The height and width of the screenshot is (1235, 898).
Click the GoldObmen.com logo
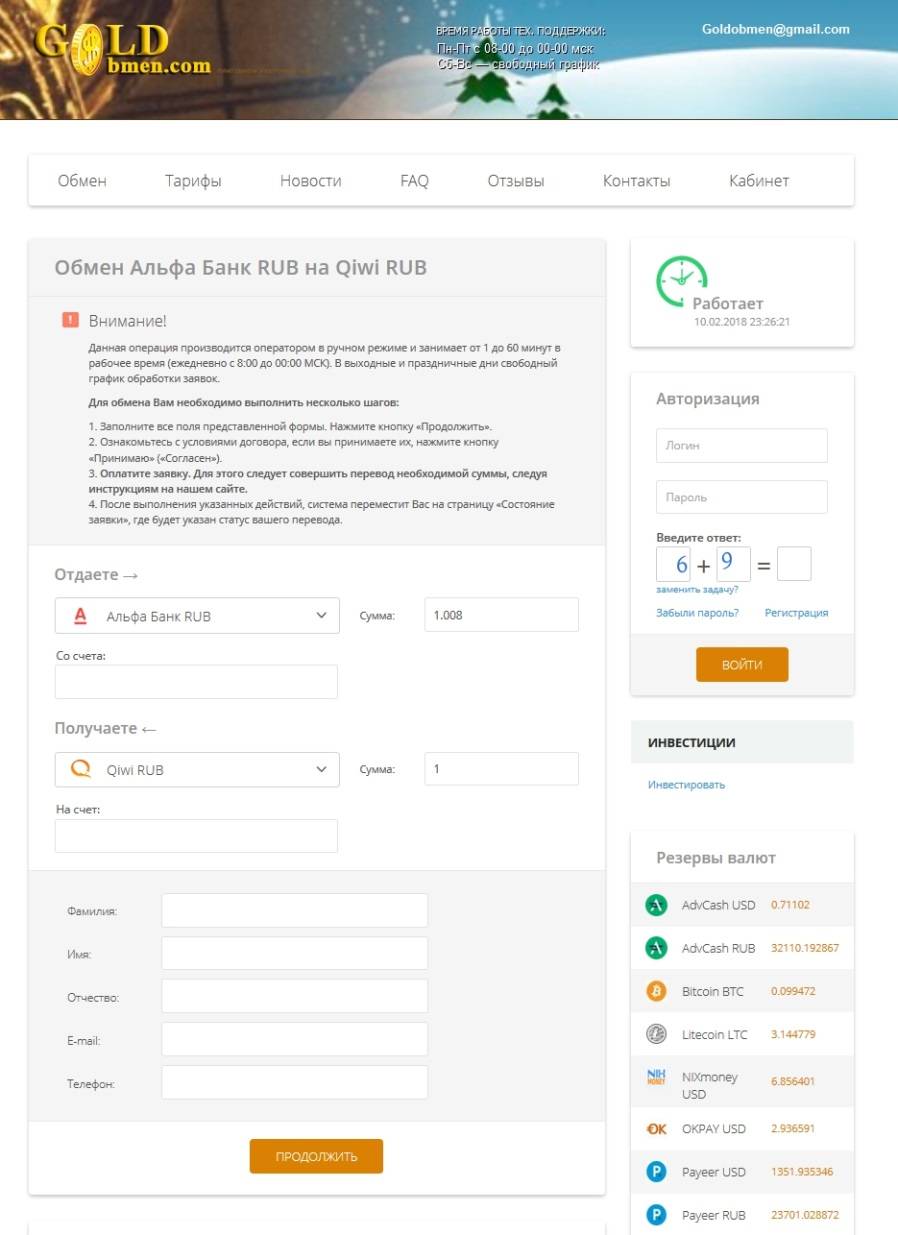[x=122, y=51]
